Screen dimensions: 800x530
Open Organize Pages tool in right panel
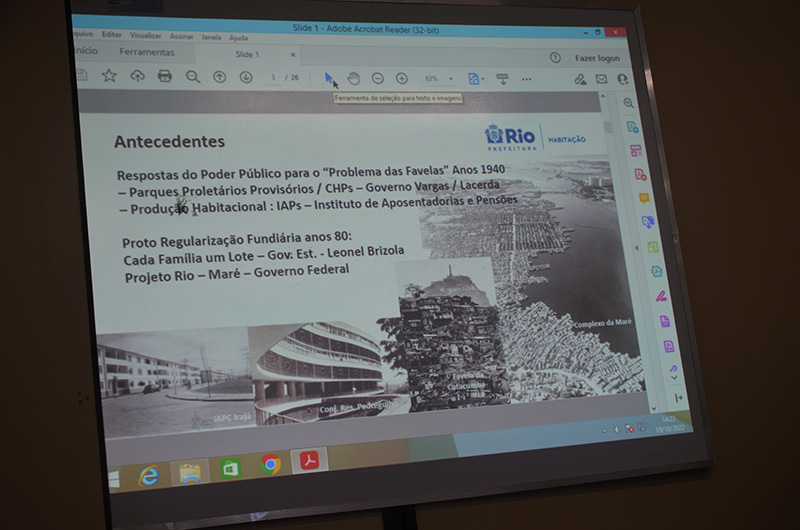tap(653, 247)
